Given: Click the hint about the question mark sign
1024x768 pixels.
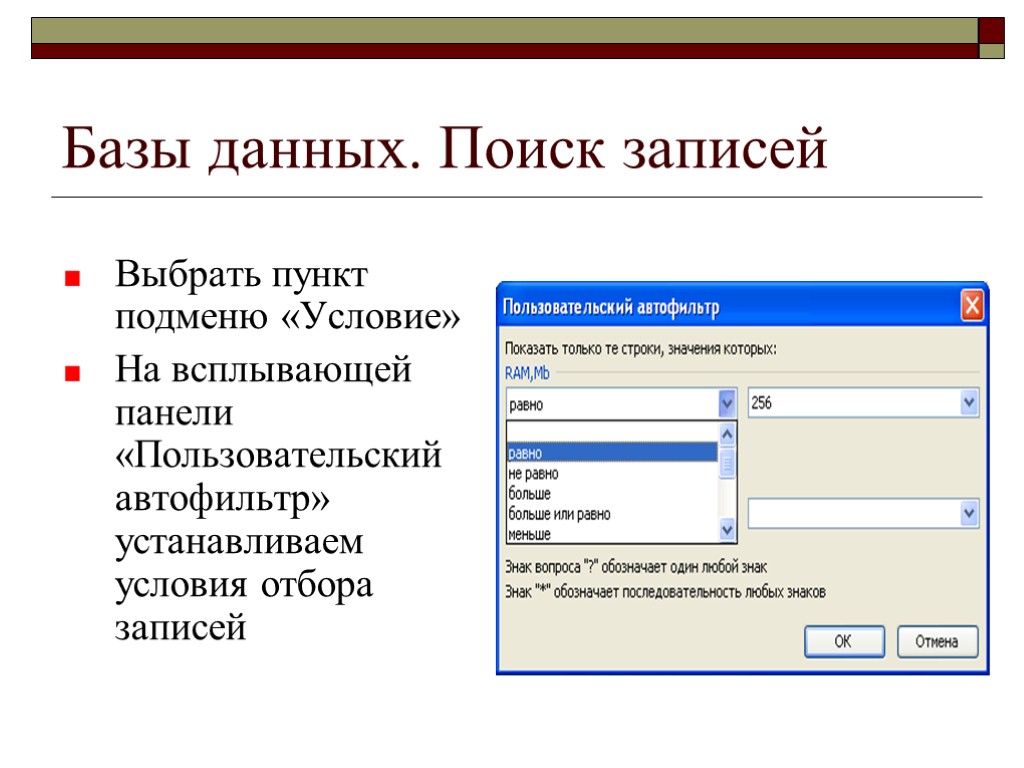Looking at the screenshot, I should click(636, 567).
